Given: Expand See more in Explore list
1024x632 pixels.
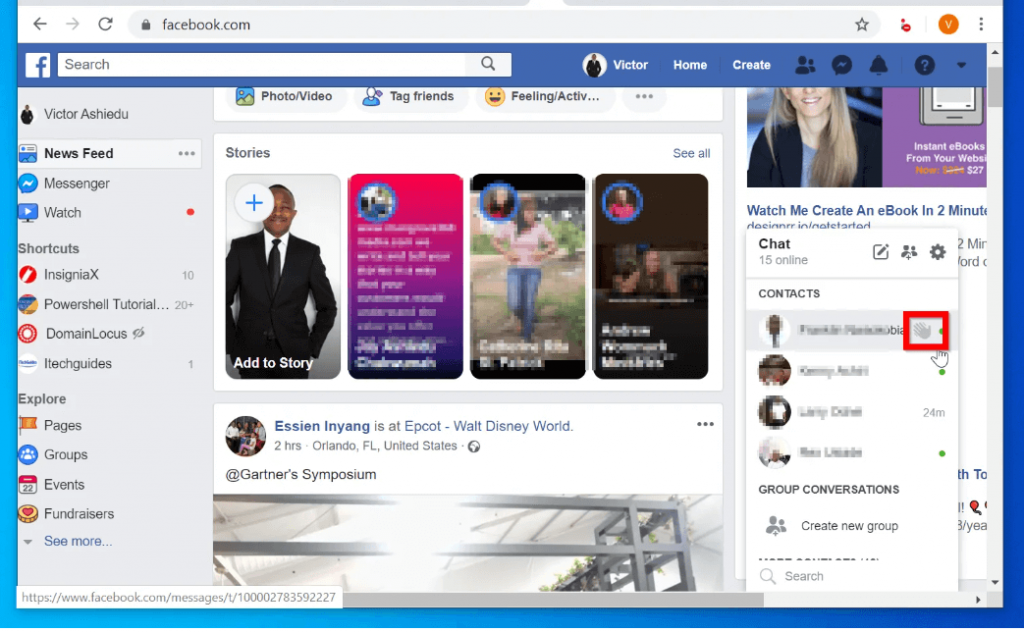Looking at the screenshot, I should tap(78, 541).
